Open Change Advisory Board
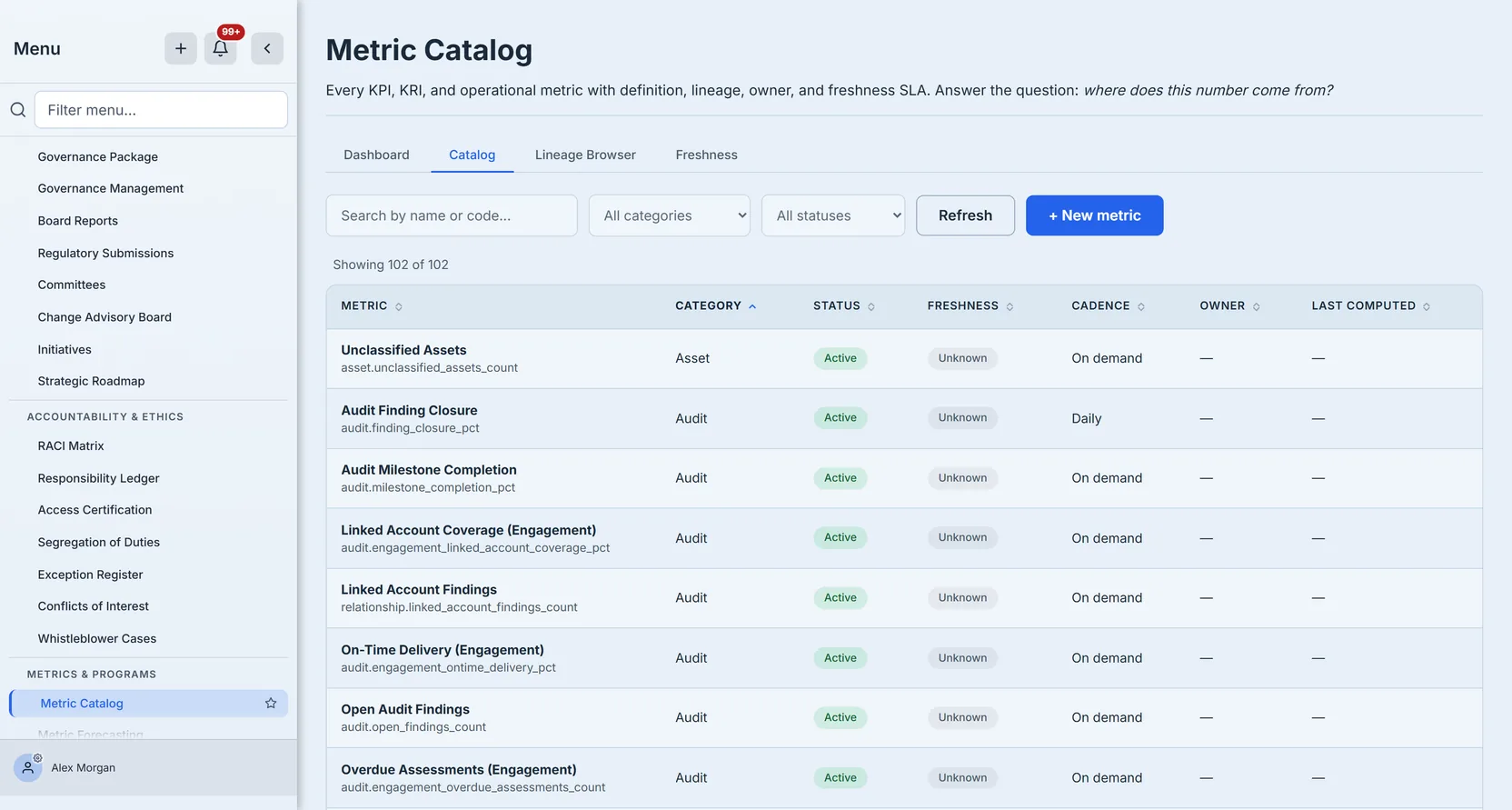 104,317
